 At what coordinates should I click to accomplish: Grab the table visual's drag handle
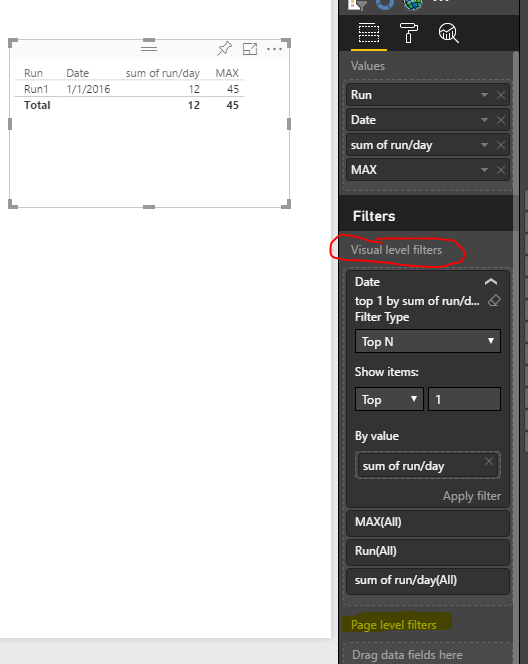[149, 49]
